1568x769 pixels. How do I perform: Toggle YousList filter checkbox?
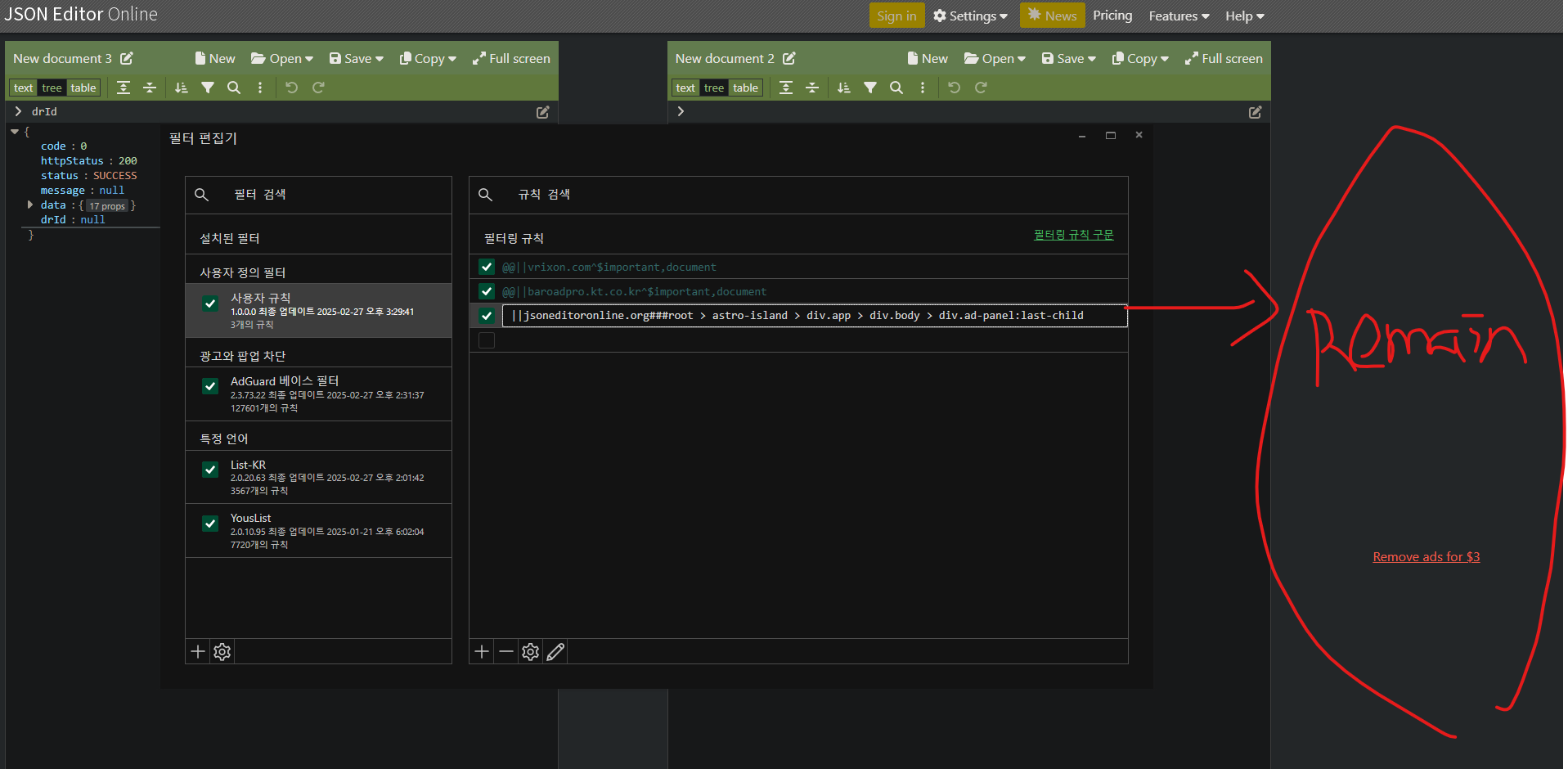tap(210, 524)
